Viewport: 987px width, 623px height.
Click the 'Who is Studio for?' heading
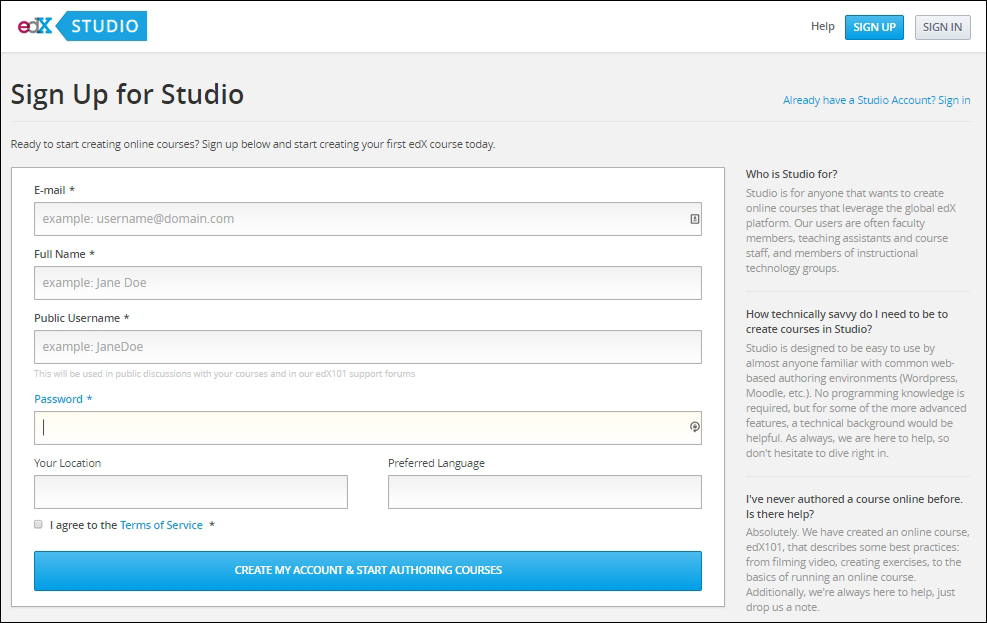[x=791, y=174]
